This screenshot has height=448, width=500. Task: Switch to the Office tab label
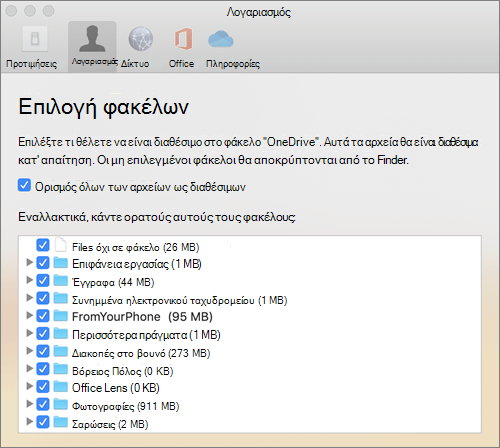point(181,63)
